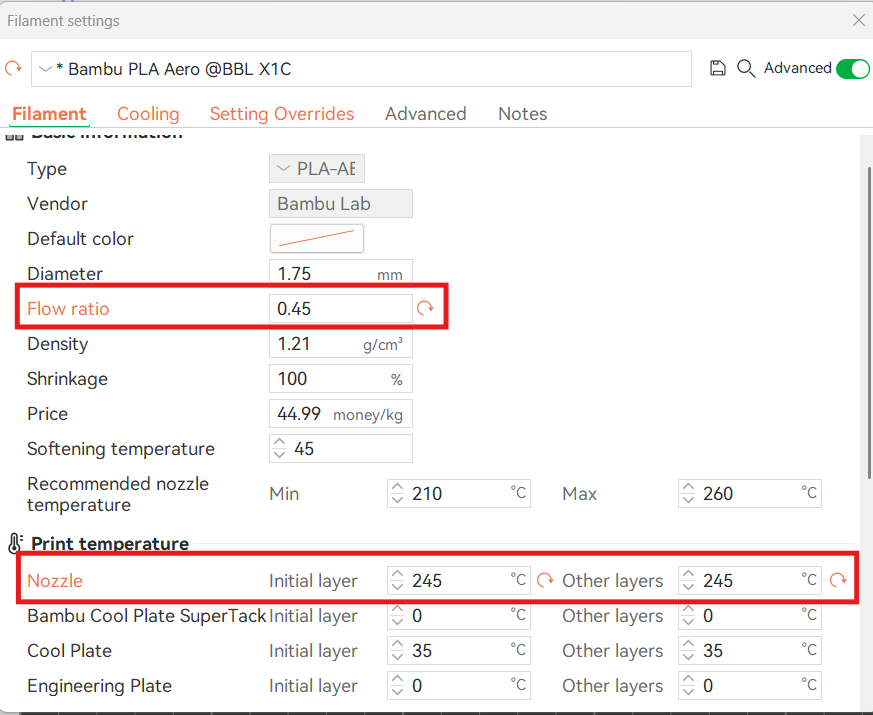Switch to the Cooling tab
The width and height of the screenshot is (873, 715).
(148, 114)
